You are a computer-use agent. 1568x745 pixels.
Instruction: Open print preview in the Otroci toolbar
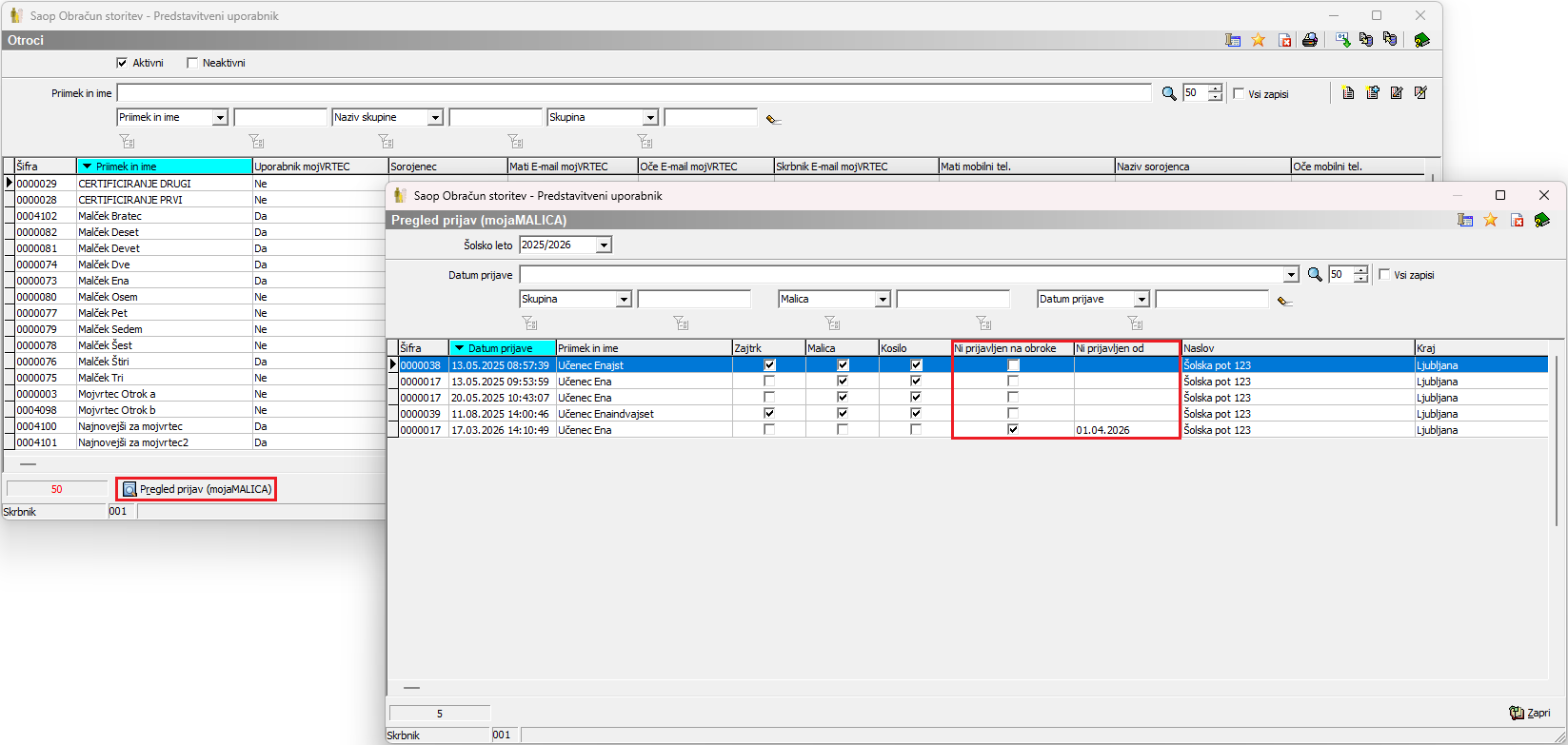[x=1310, y=40]
